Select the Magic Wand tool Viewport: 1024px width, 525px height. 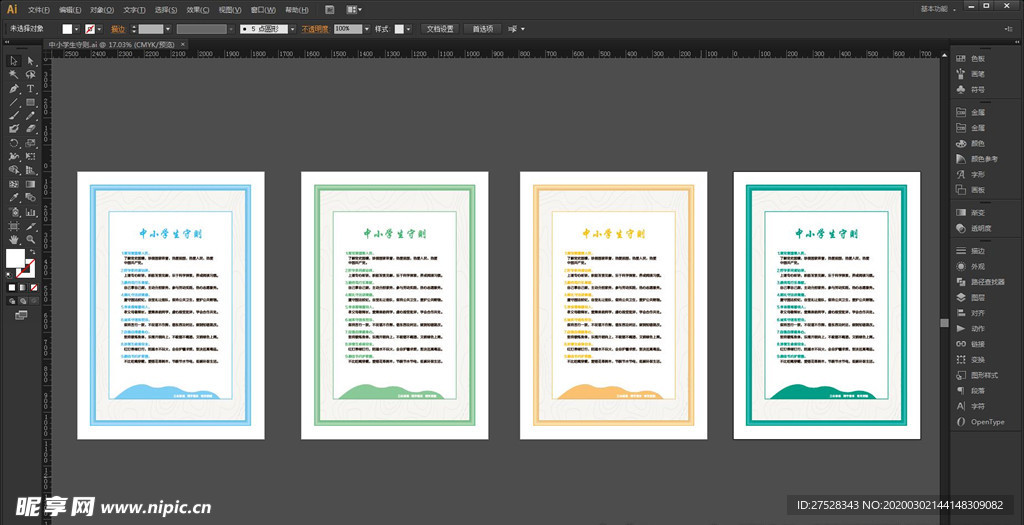click(14, 75)
